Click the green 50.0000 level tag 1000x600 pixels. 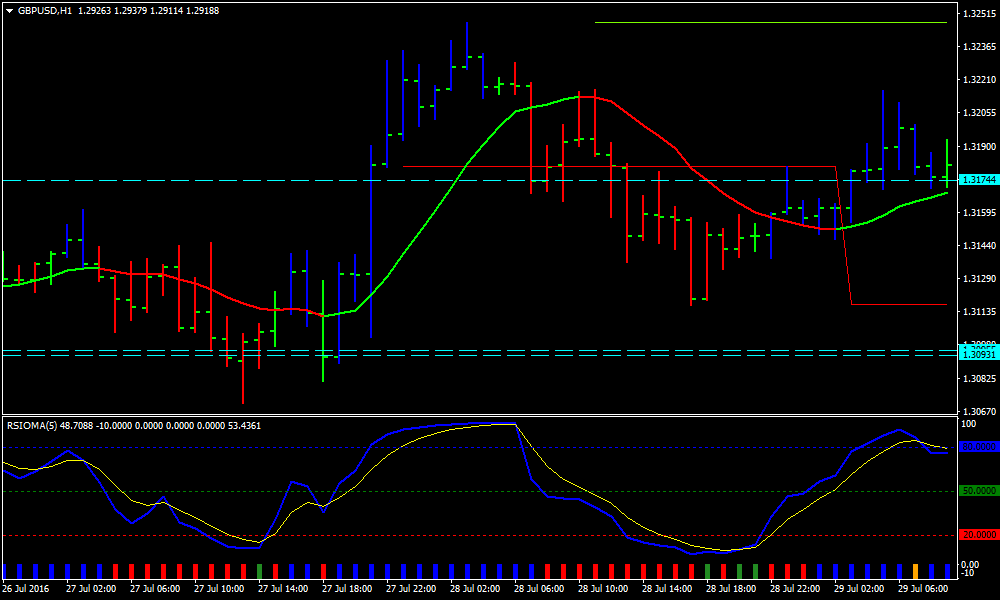976,491
